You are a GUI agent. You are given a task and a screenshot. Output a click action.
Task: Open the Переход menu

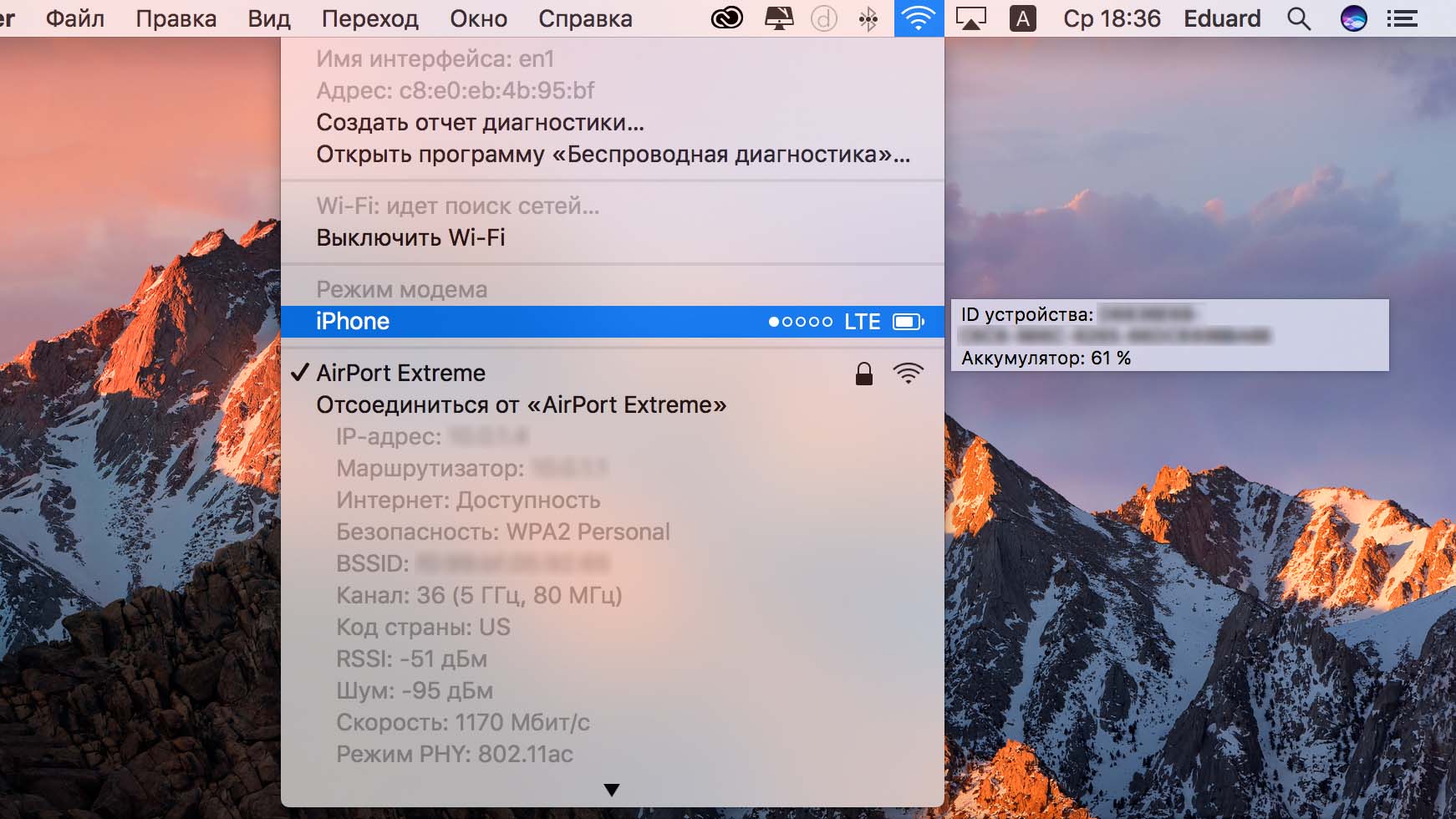click(x=370, y=18)
